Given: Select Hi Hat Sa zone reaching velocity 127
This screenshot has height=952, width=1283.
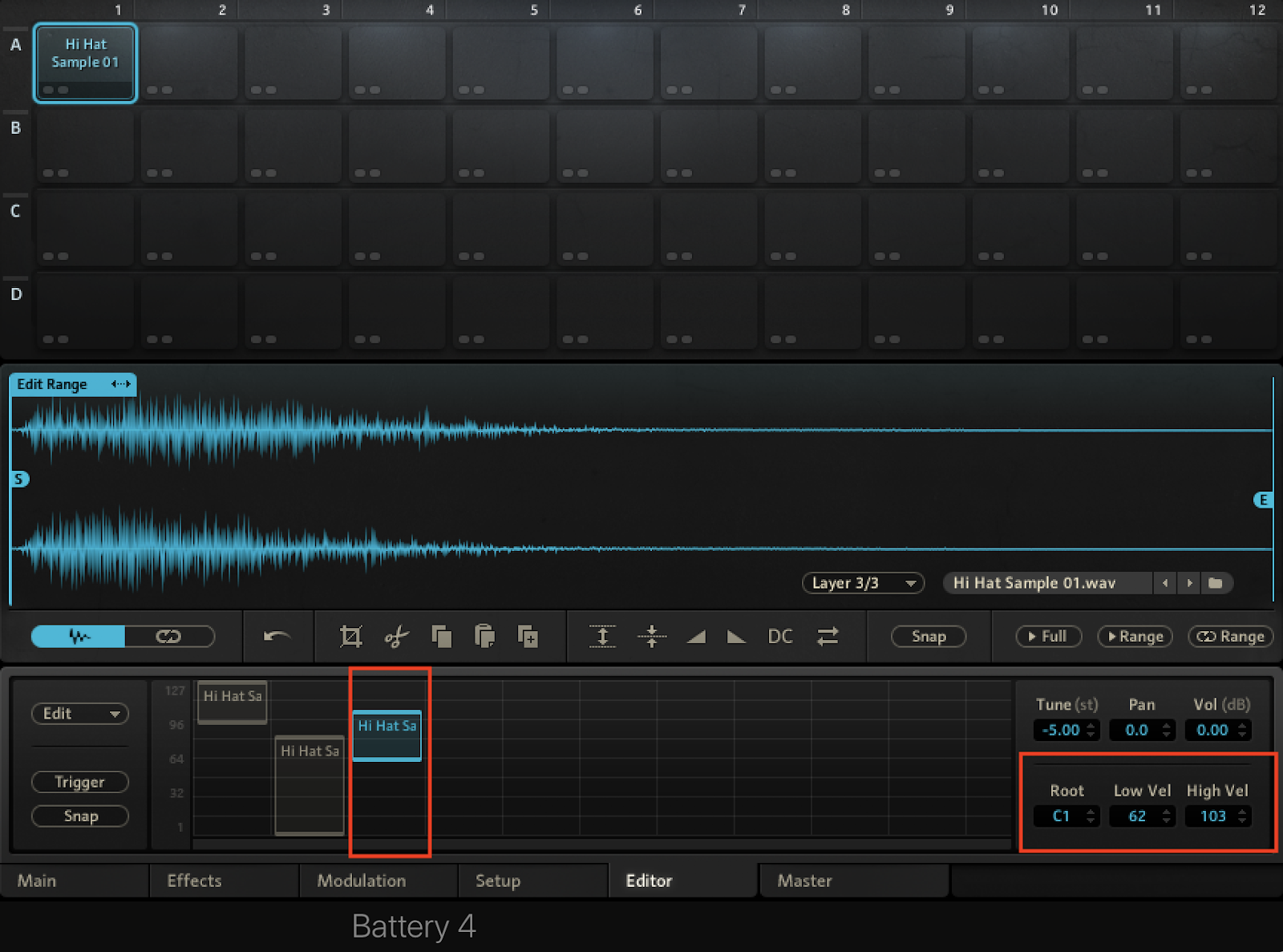Looking at the screenshot, I should pyautogui.click(x=233, y=702).
